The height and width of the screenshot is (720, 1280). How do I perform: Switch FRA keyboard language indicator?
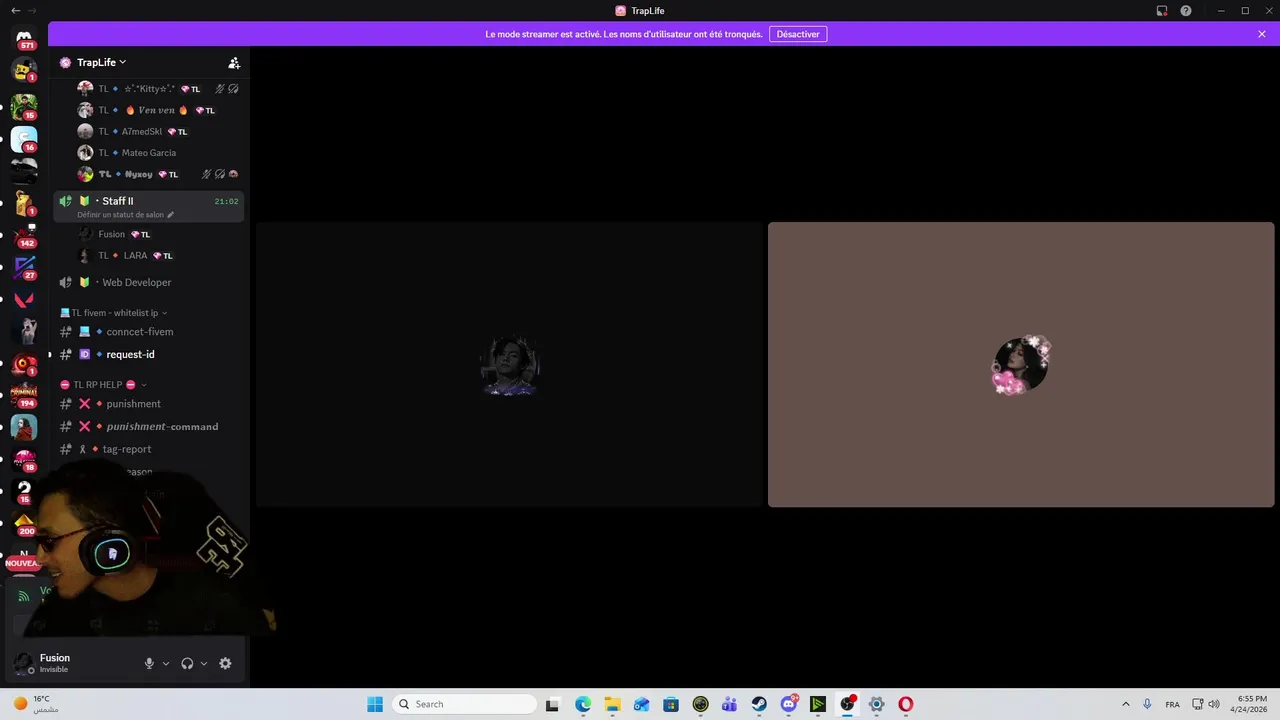click(1172, 704)
